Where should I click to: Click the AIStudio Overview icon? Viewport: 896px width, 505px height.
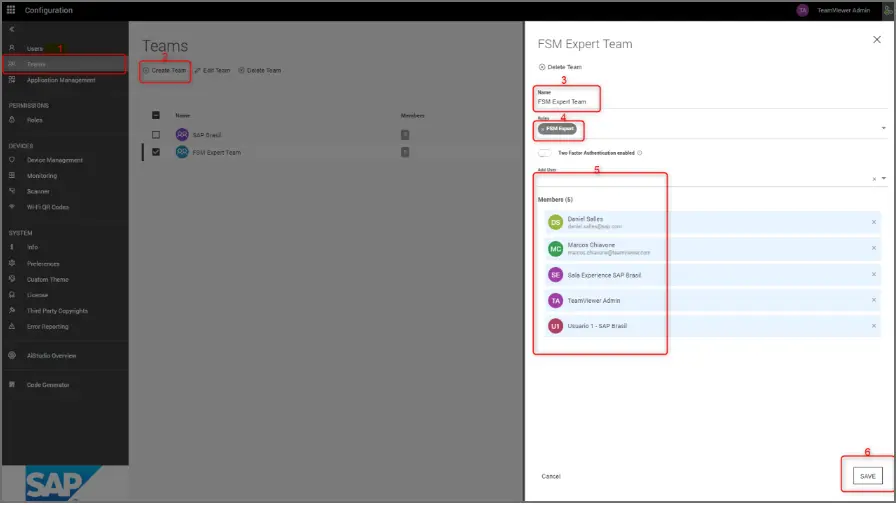(11, 355)
